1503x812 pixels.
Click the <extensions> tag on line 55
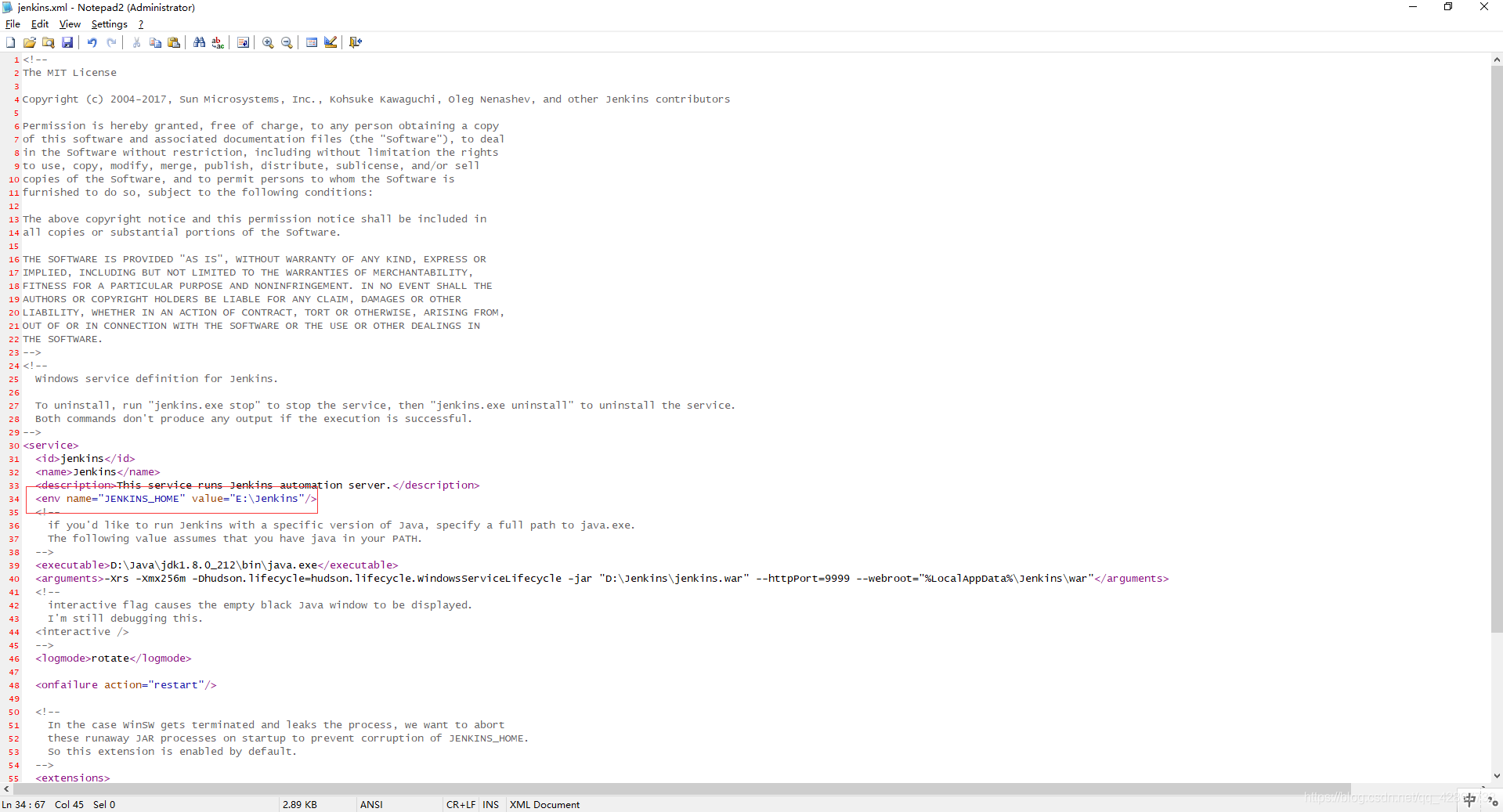click(73, 778)
